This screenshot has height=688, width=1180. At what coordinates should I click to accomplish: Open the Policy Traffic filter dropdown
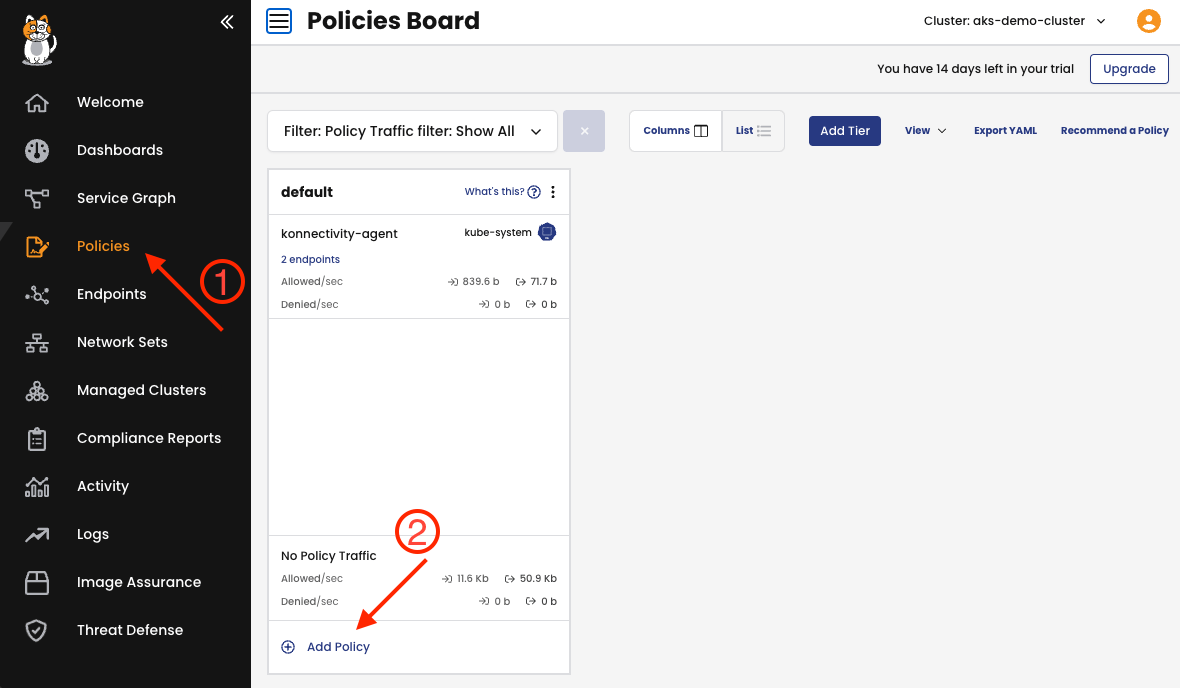point(412,131)
